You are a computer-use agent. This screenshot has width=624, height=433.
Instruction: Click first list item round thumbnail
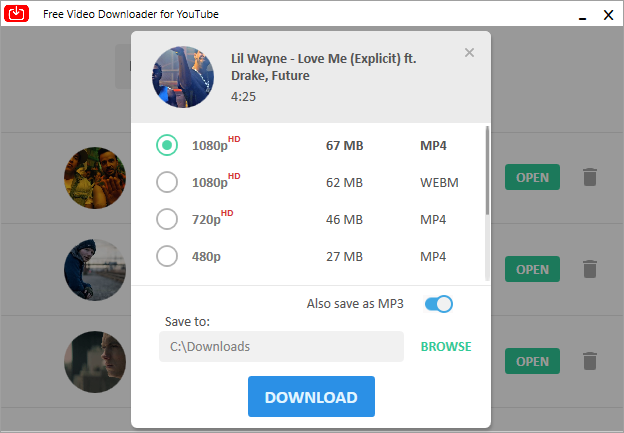click(95, 178)
